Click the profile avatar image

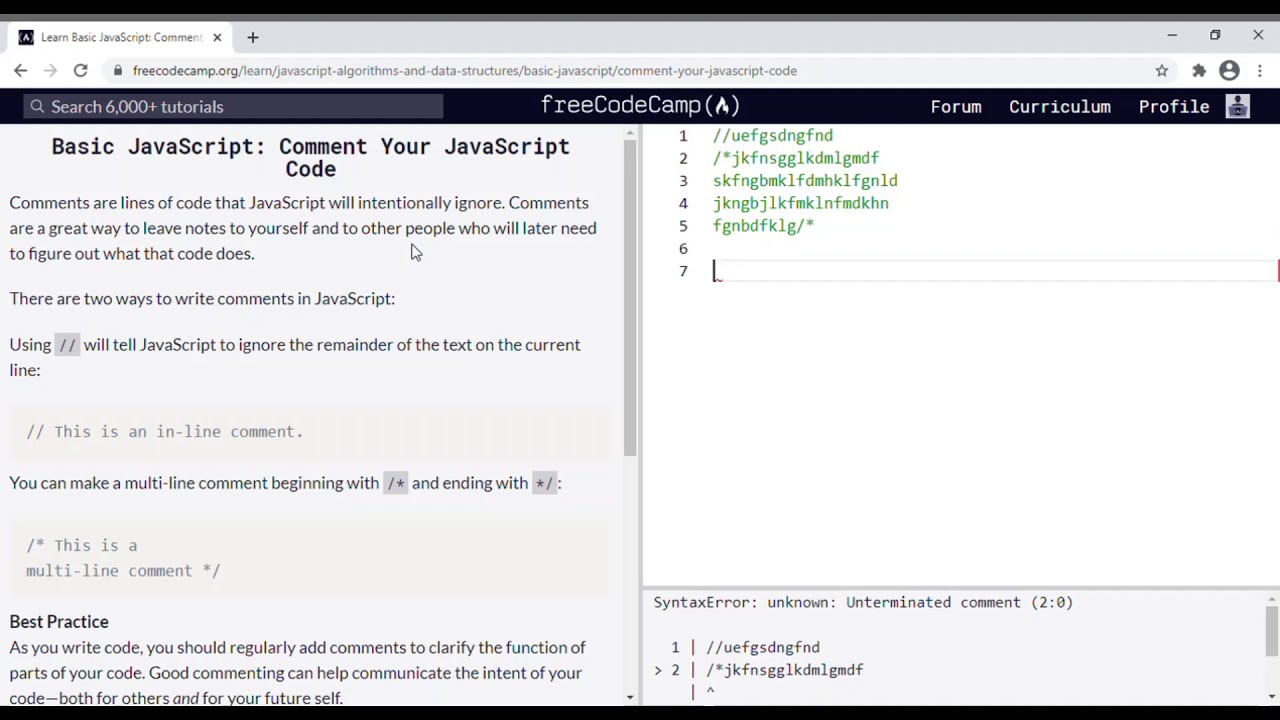coord(1238,106)
